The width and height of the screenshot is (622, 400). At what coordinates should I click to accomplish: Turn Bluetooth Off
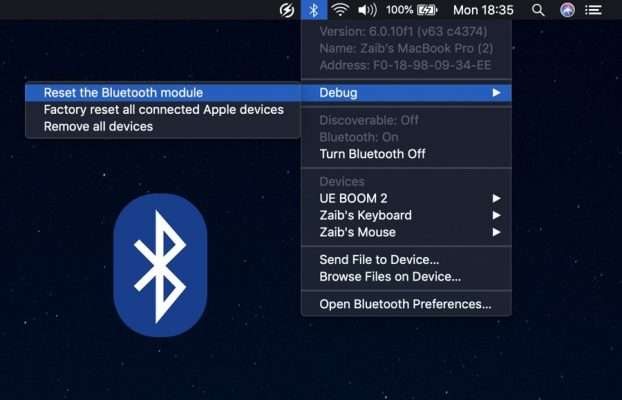pos(372,154)
